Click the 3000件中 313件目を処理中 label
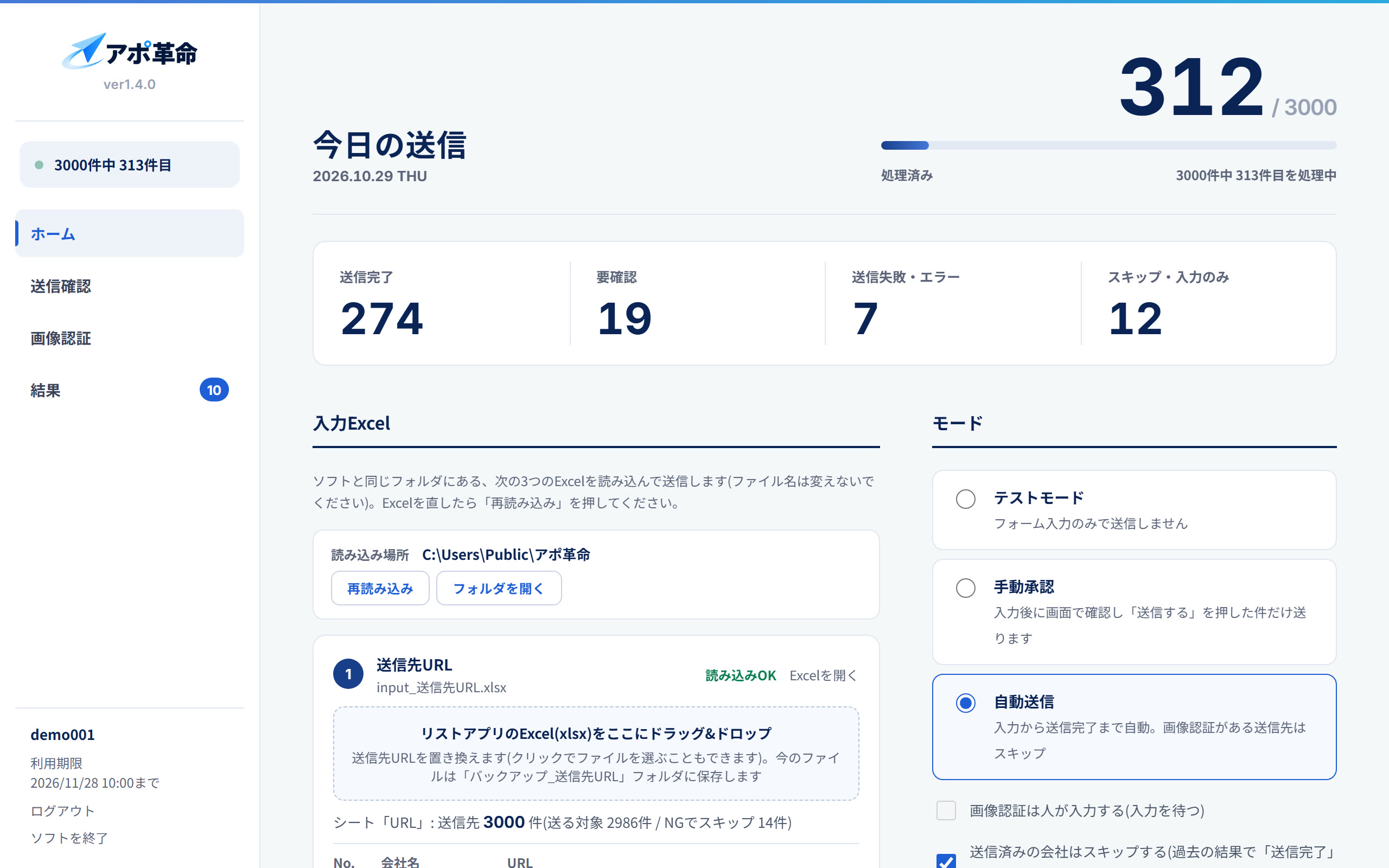1389x868 pixels. 1256,175
